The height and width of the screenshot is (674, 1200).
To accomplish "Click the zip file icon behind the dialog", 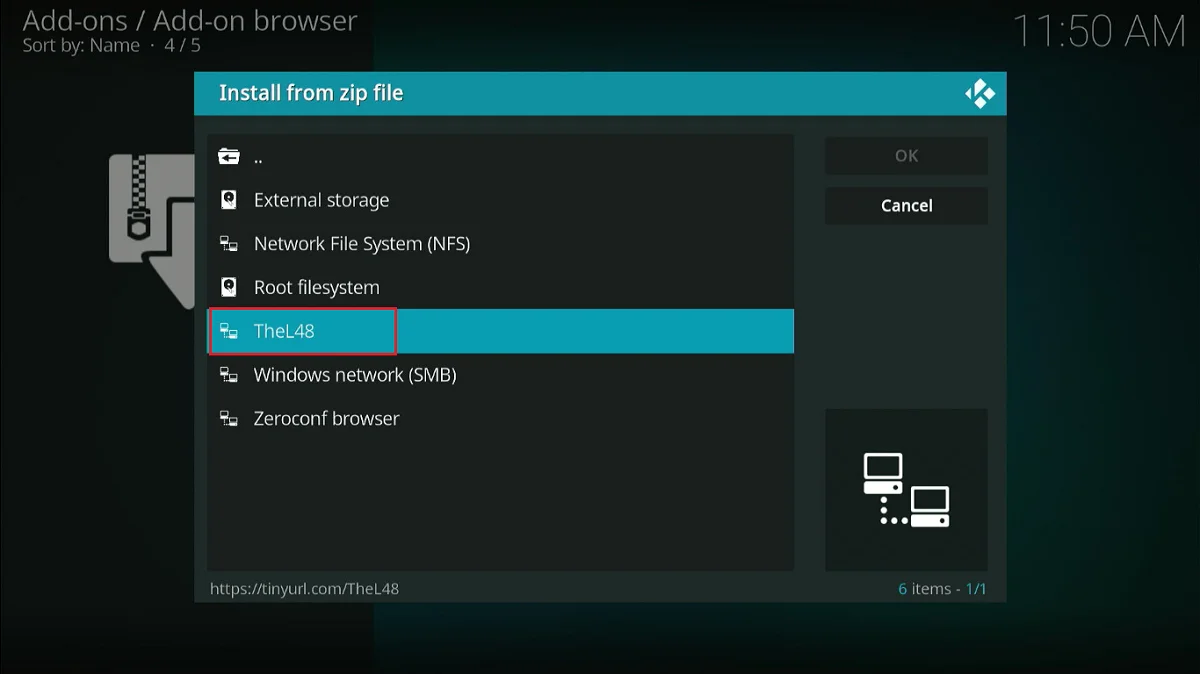I will coord(152,230).
